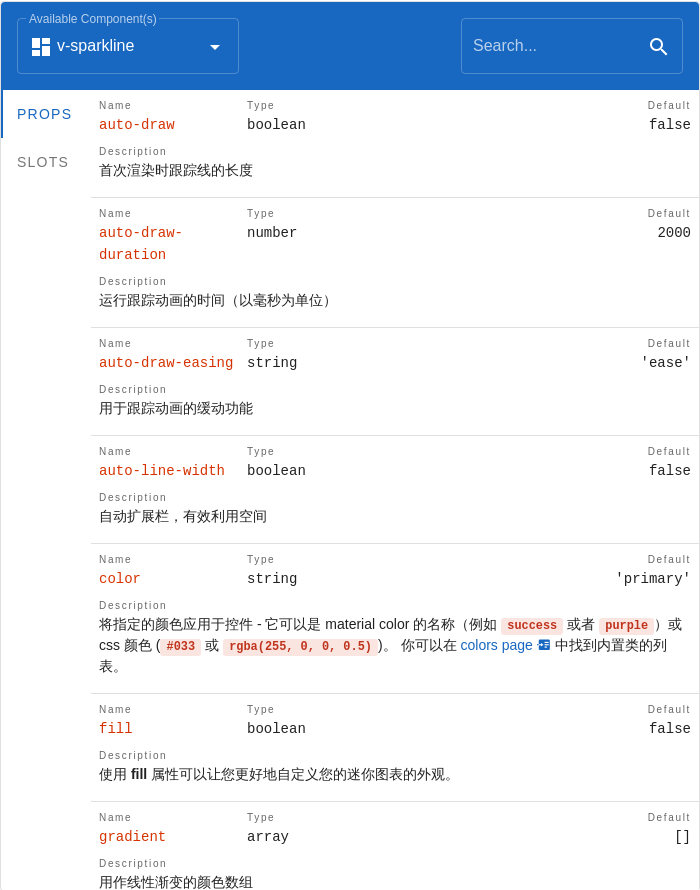
Task: Click the auto-draw-easing prop name
Action: pos(166,362)
